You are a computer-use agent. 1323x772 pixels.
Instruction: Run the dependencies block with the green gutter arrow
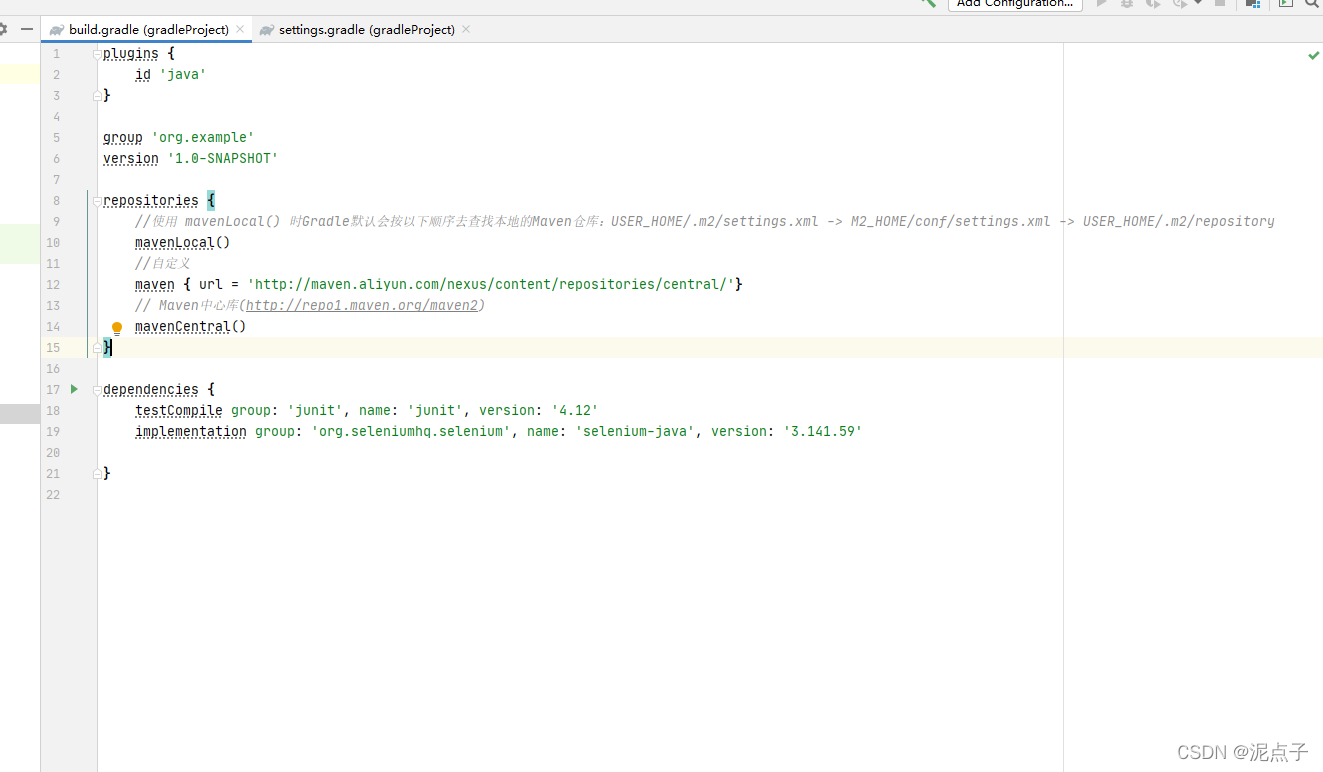pyautogui.click(x=74, y=389)
